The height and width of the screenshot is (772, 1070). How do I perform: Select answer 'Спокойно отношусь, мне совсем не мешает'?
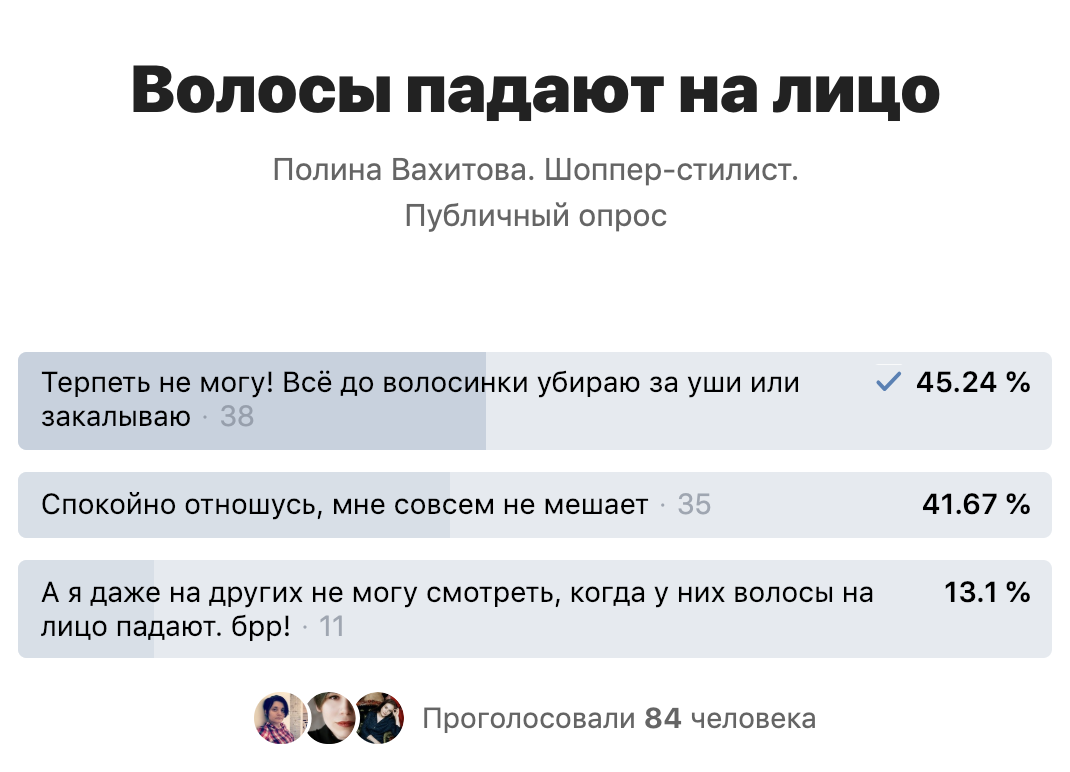click(535, 505)
